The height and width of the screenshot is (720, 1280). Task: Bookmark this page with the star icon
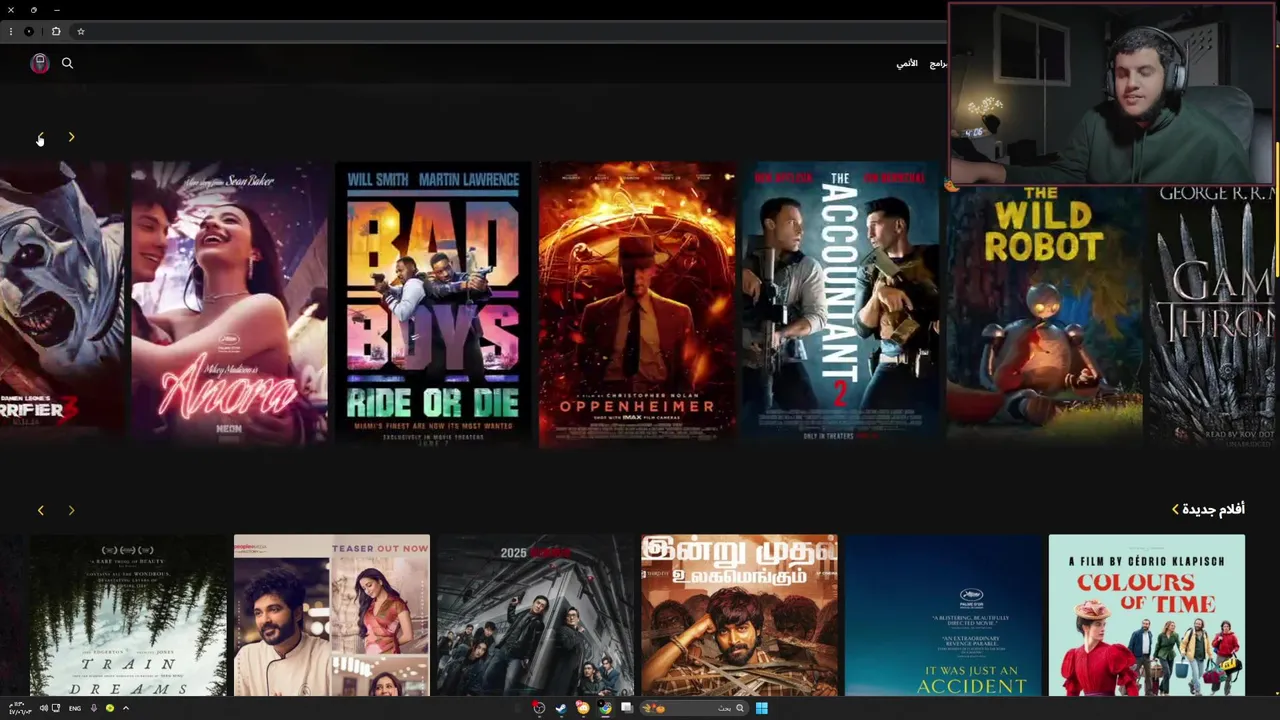point(81,31)
